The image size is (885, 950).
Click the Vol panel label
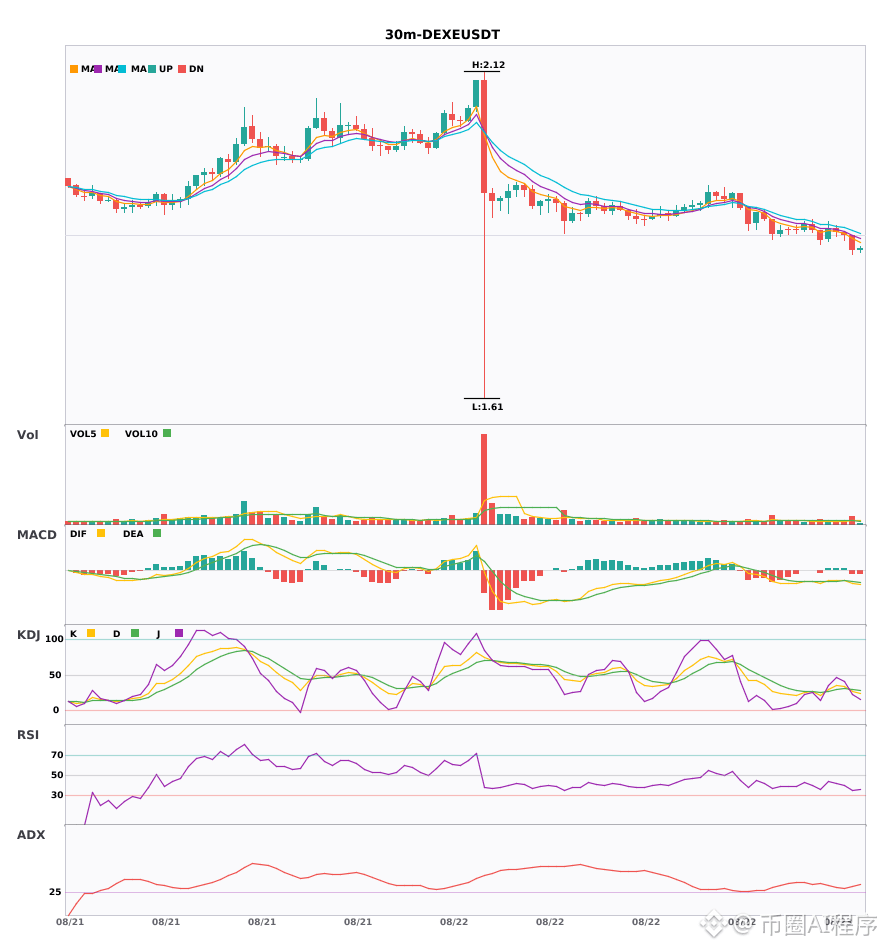tap(27, 434)
